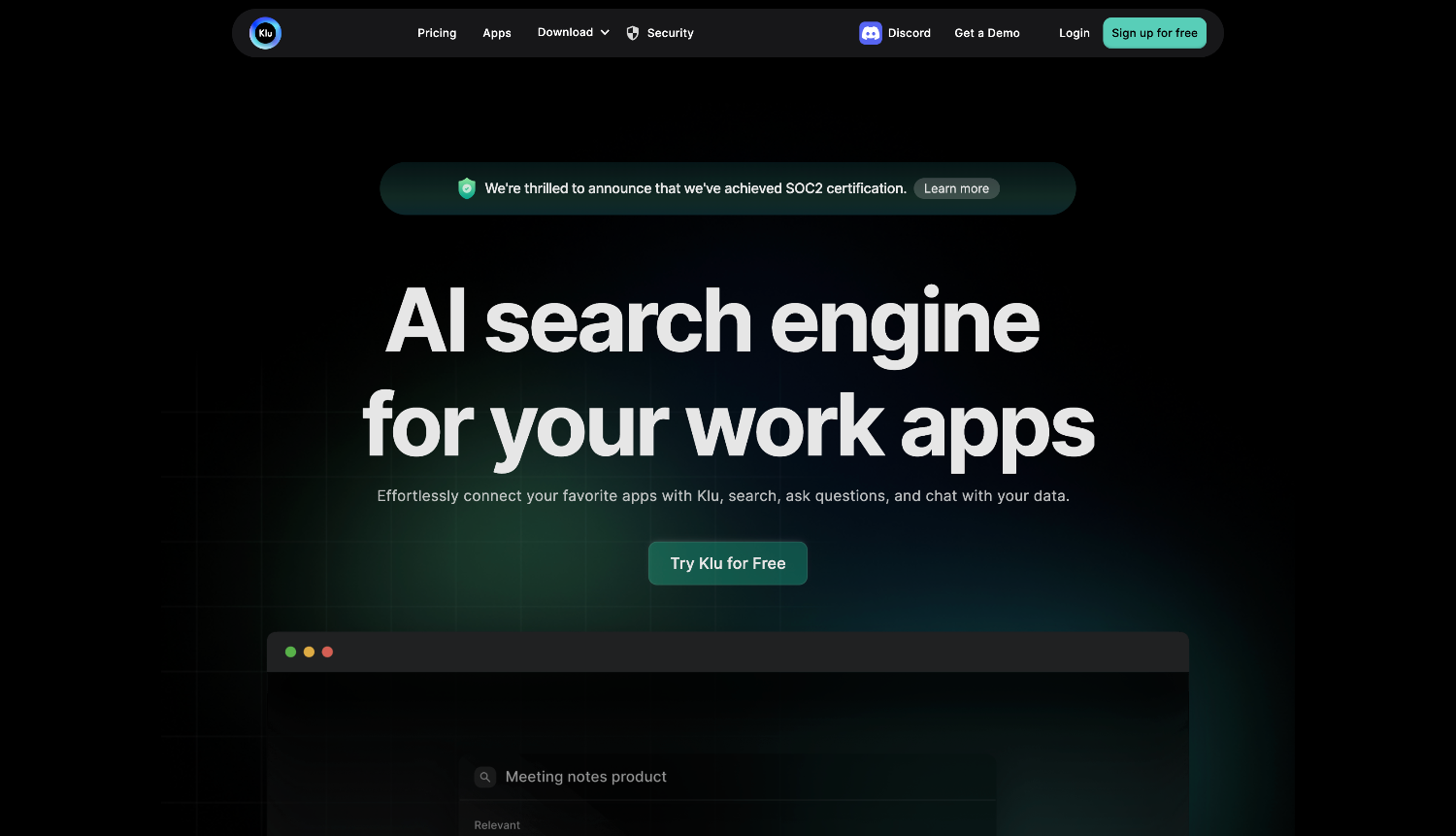
Task: Go to the Apps page
Action: coord(497,33)
